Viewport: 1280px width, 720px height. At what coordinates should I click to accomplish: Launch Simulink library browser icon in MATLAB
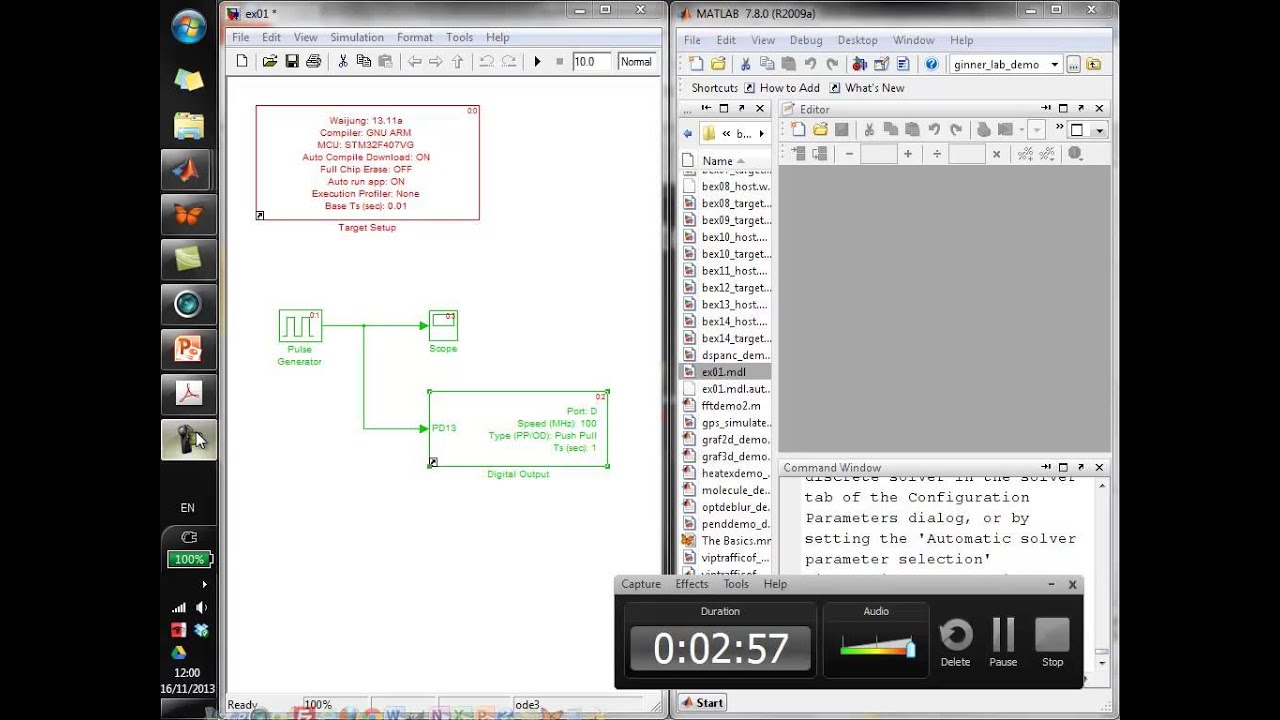(x=859, y=64)
